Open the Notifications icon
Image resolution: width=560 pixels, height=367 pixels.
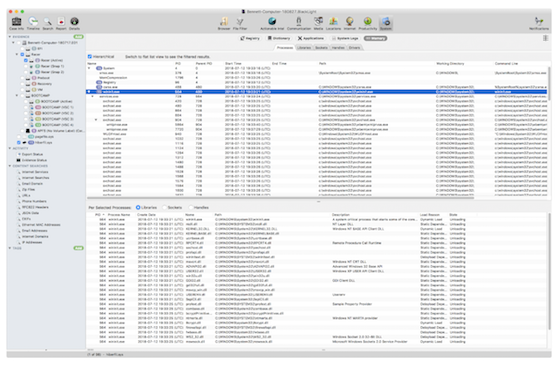point(539,22)
